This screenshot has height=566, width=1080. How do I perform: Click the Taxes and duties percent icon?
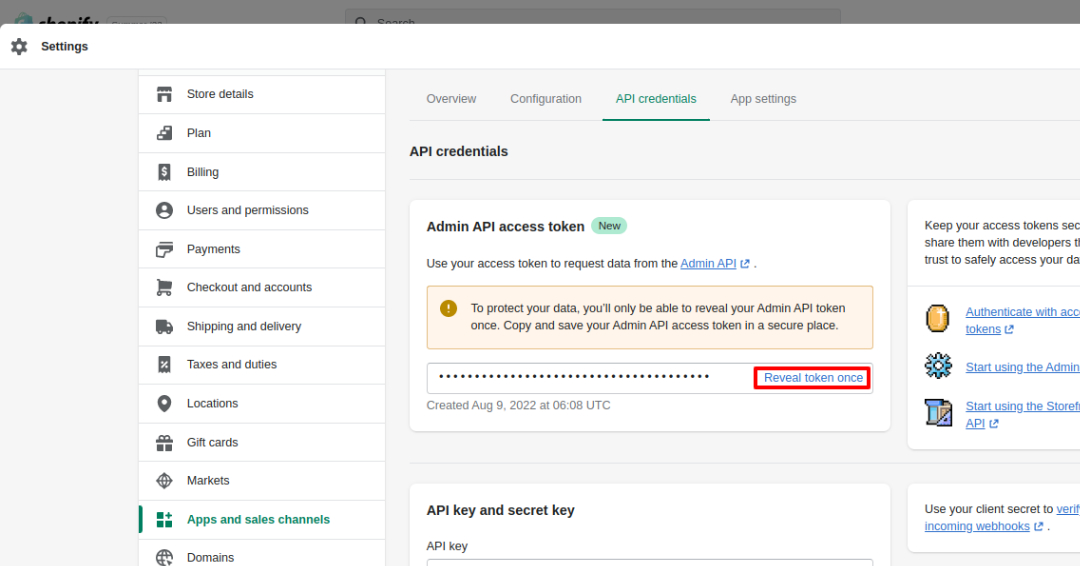(x=164, y=364)
